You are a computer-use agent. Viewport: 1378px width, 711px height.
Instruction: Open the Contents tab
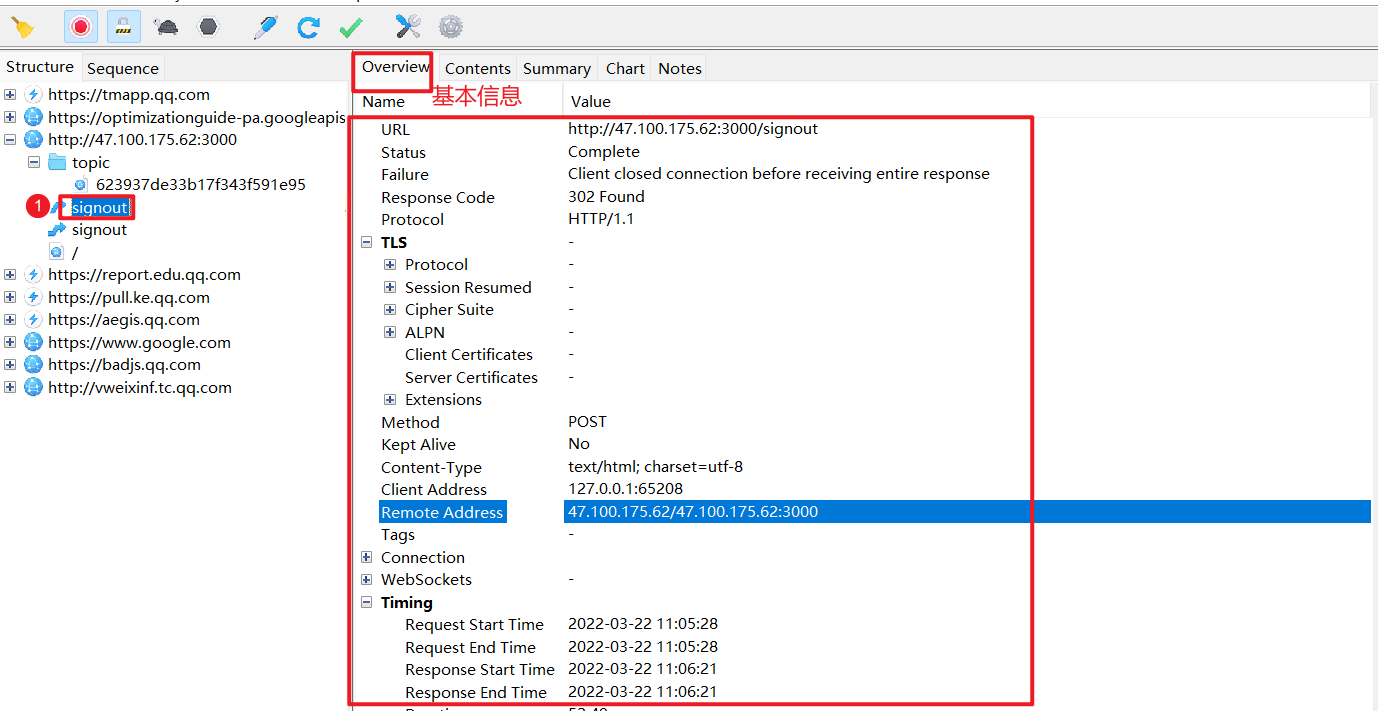pos(477,68)
